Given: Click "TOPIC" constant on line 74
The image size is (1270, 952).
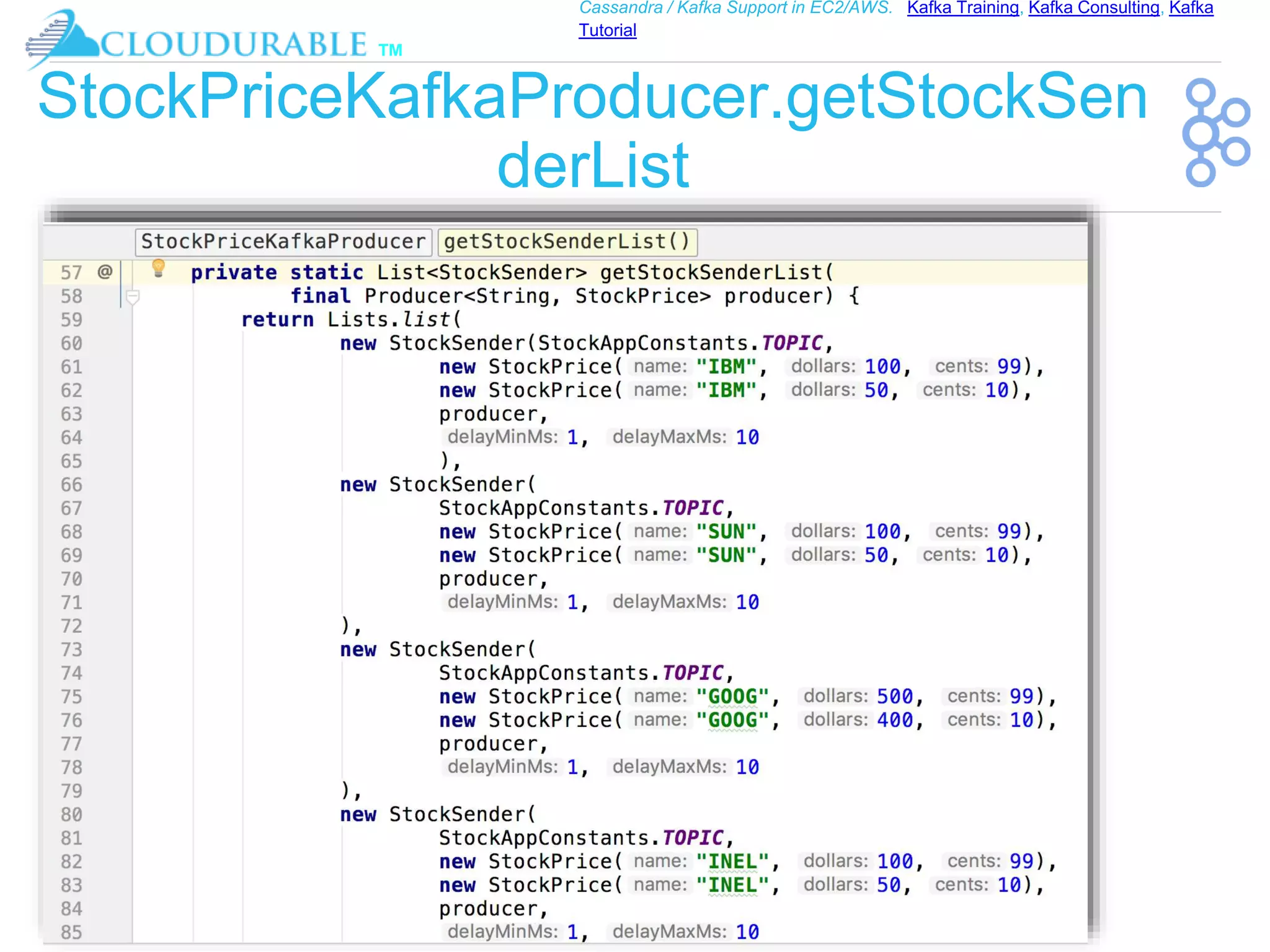Looking at the screenshot, I should click(693, 673).
